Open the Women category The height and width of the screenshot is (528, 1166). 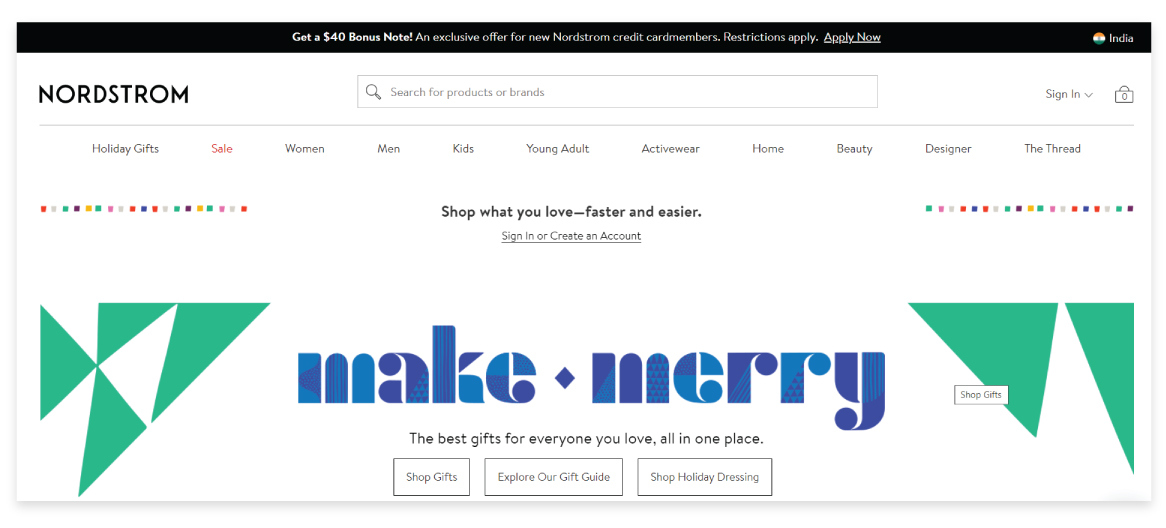(305, 149)
